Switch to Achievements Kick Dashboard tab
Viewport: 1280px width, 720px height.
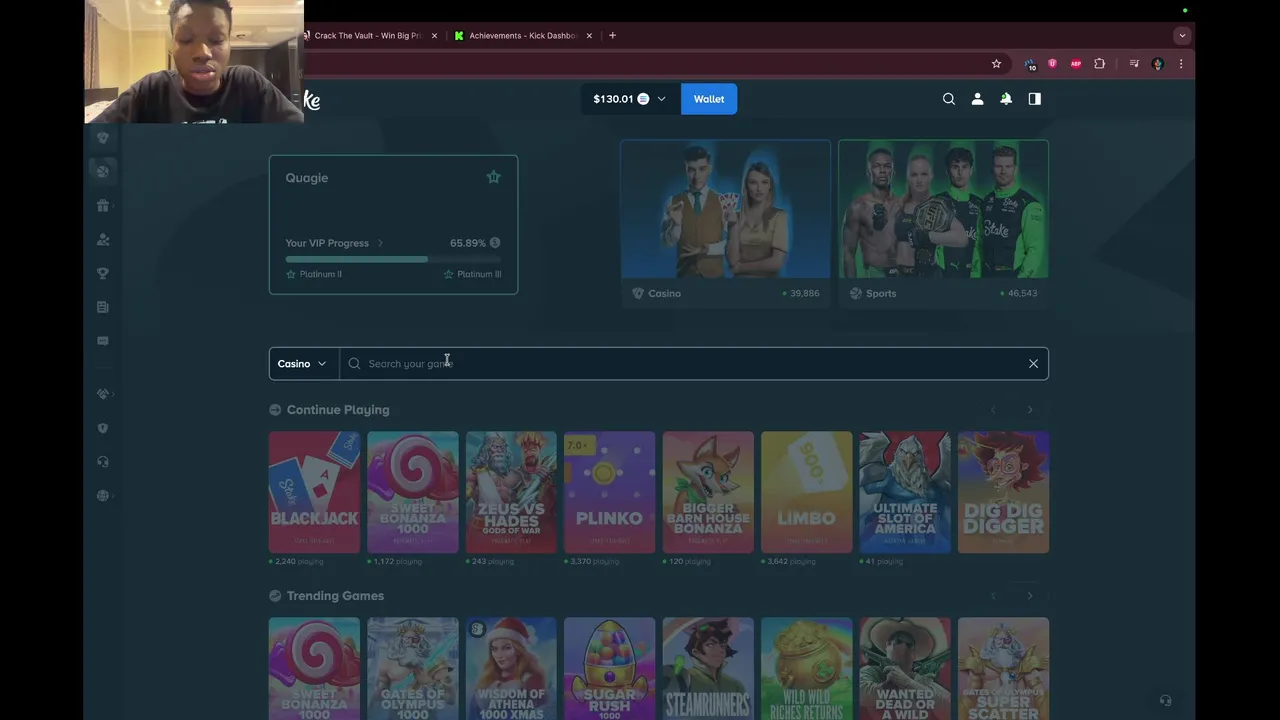coord(522,36)
